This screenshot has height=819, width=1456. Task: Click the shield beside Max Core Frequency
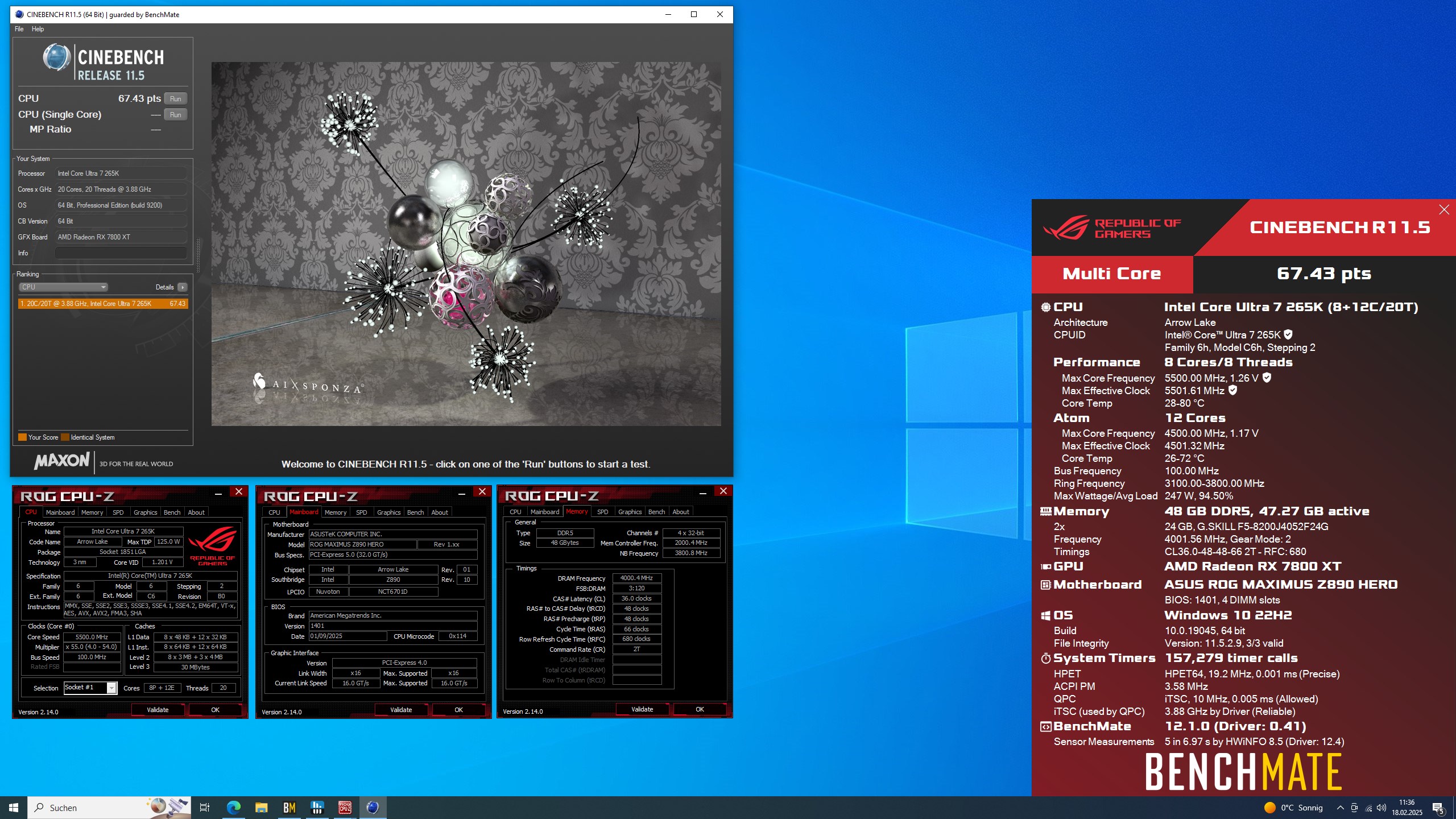click(x=1267, y=377)
